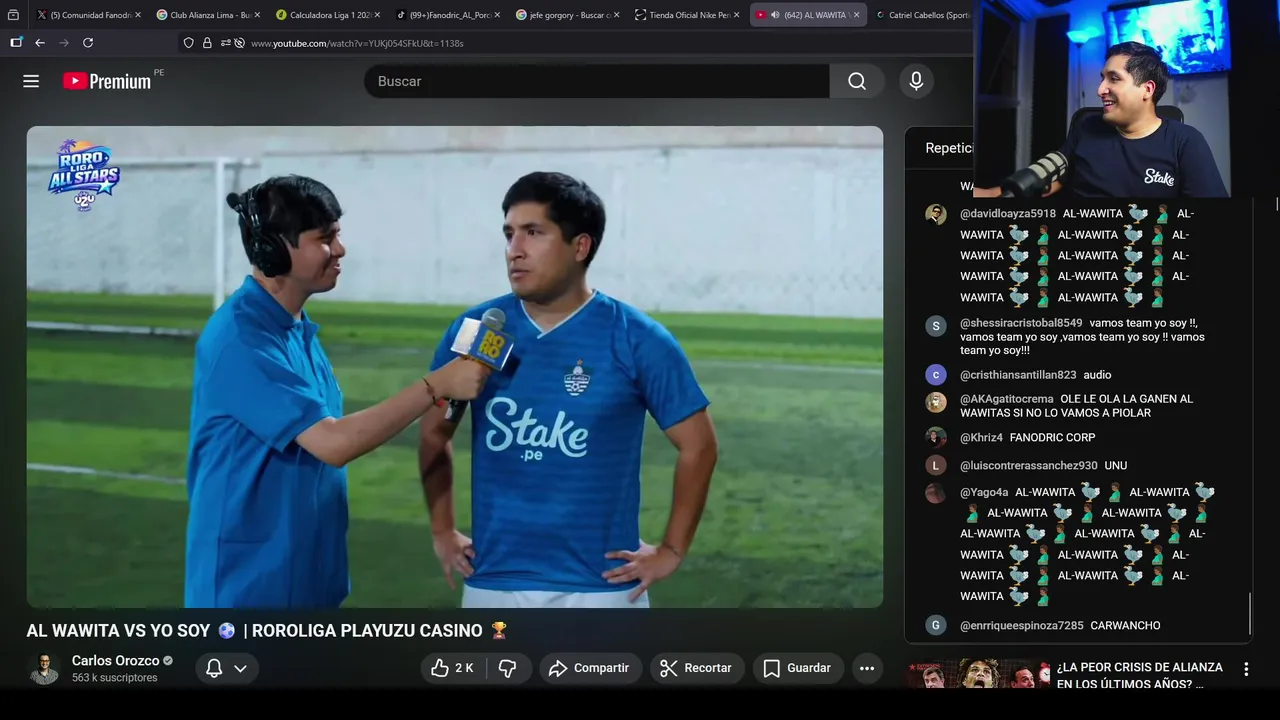
Task: Switch to Catriel Cabellos tab
Action: [922, 15]
